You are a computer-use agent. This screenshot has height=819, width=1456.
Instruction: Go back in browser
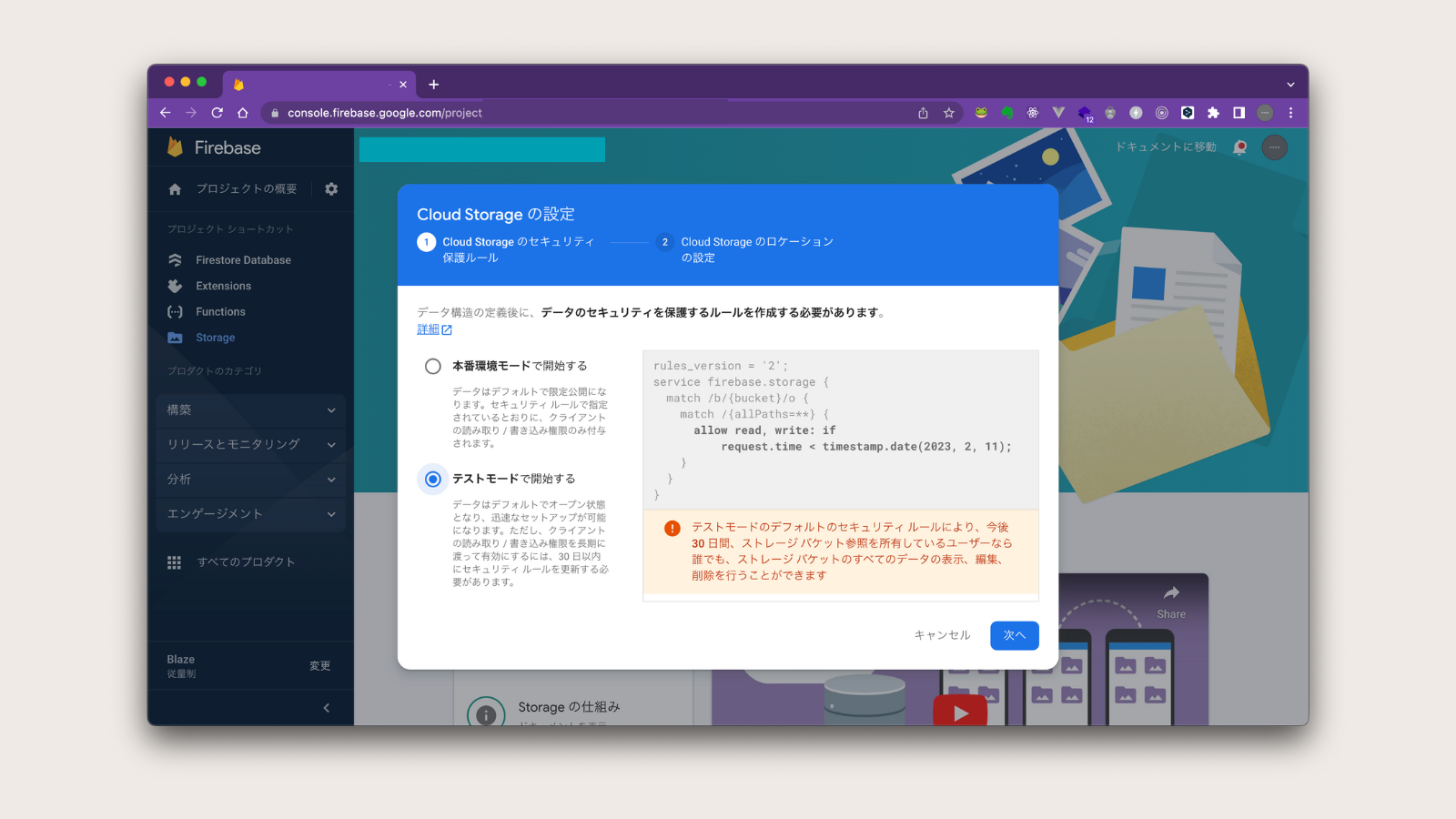(165, 113)
